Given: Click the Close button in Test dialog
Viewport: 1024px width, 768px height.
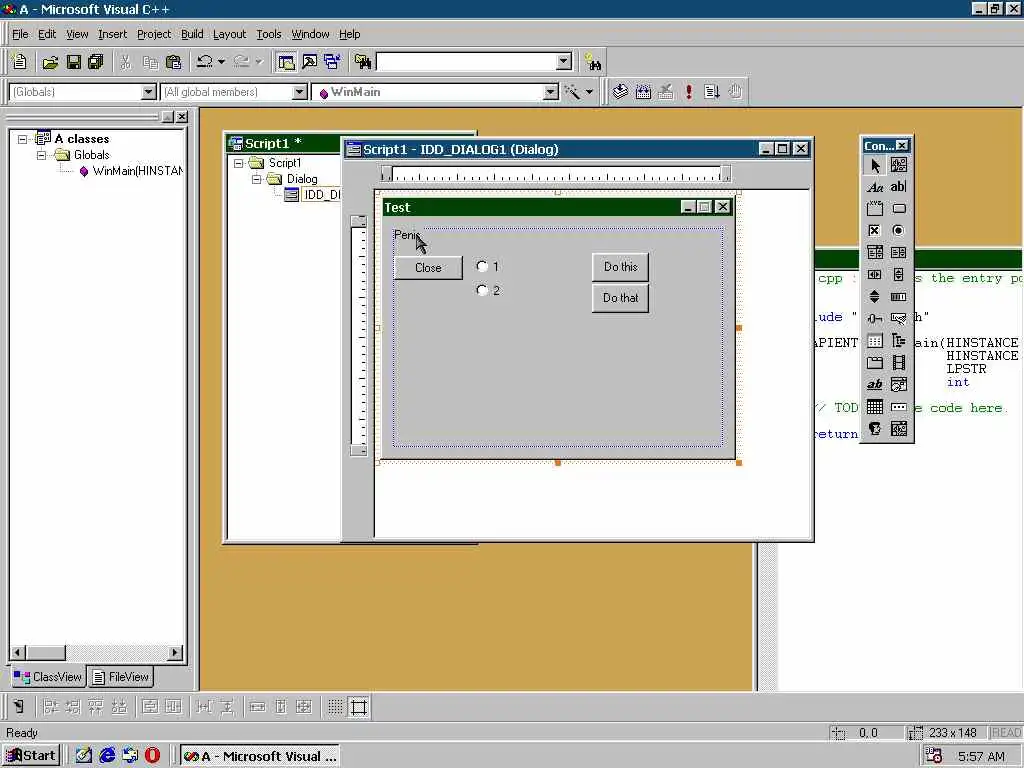Looking at the screenshot, I should (x=428, y=268).
